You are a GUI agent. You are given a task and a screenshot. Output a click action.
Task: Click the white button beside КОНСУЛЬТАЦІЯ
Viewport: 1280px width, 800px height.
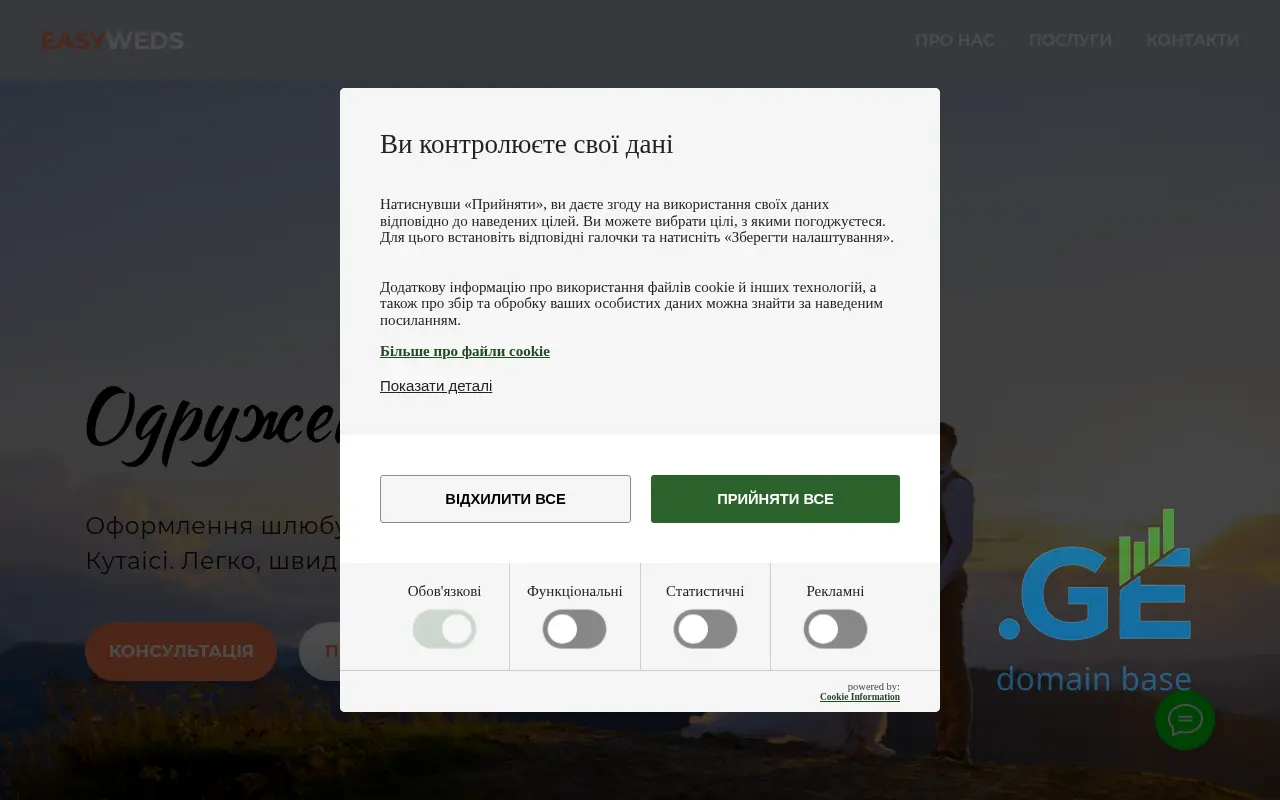point(320,651)
